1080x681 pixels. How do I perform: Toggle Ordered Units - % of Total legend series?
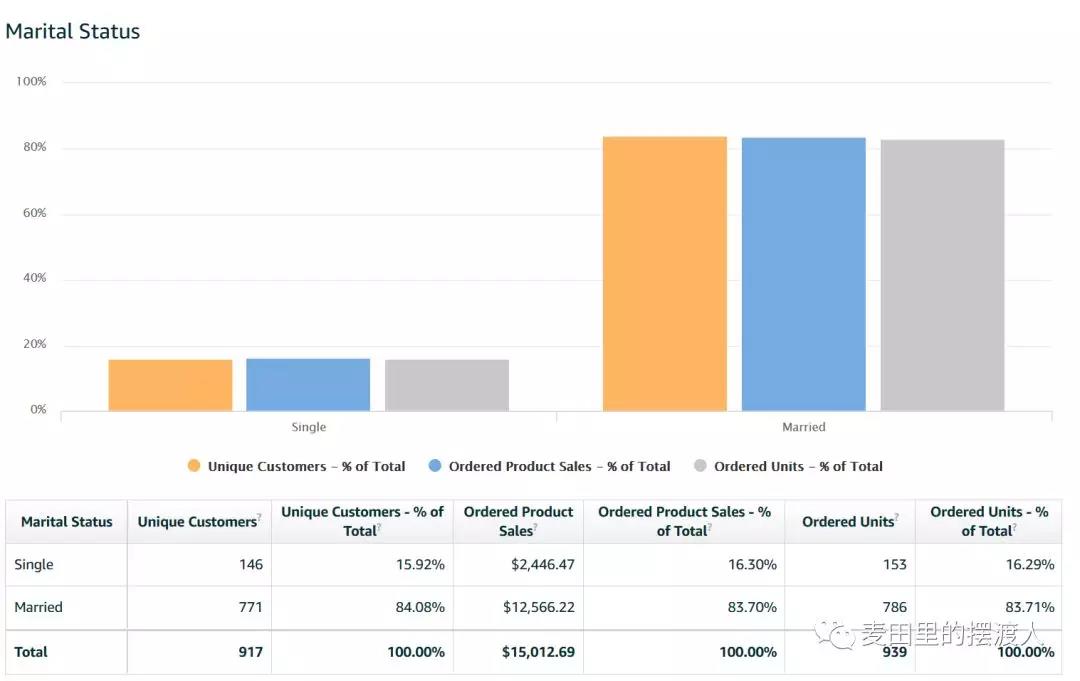coord(798,466)
